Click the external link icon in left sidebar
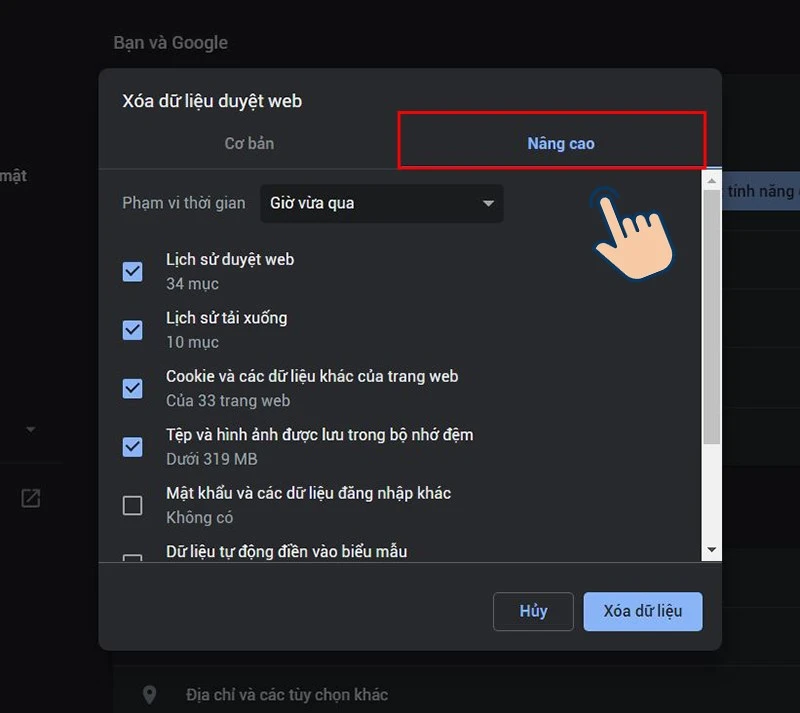This screenshot has height=713, width=800. tap(31, 498)
